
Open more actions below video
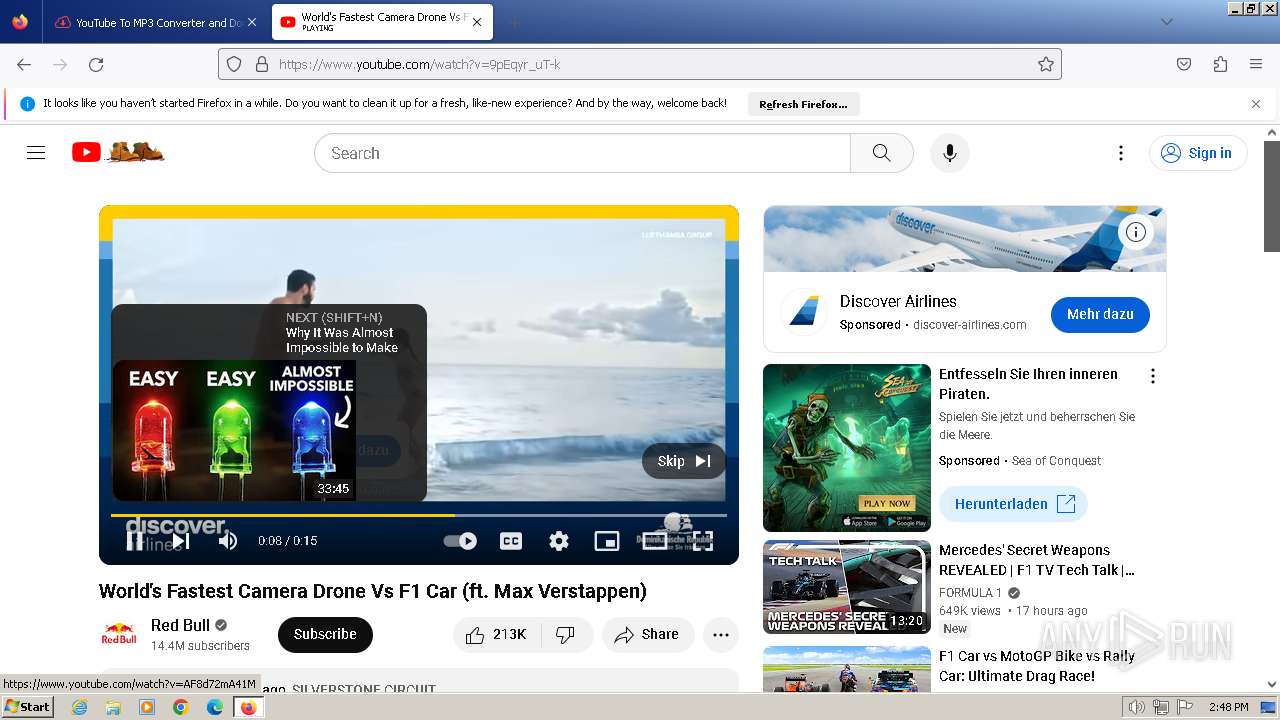point(721,634)
